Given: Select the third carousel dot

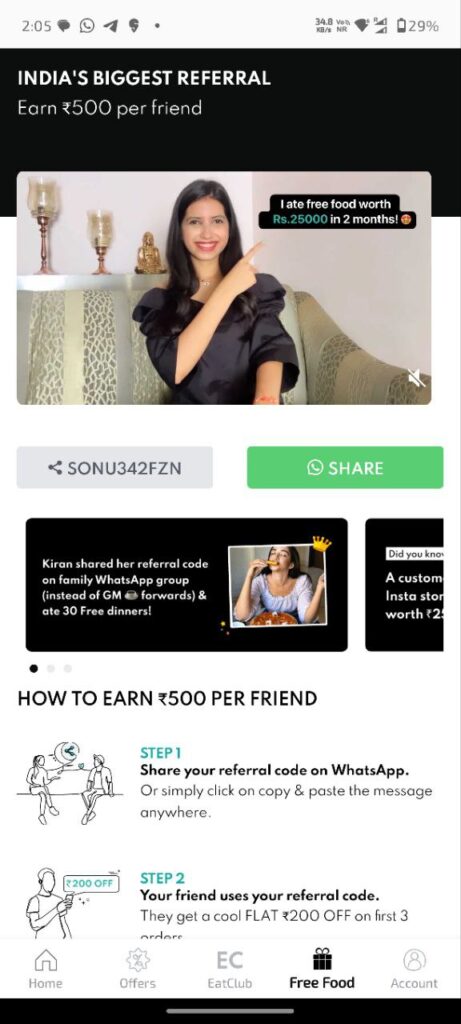Looking at the screenshot, I should (x=68, y=668).
